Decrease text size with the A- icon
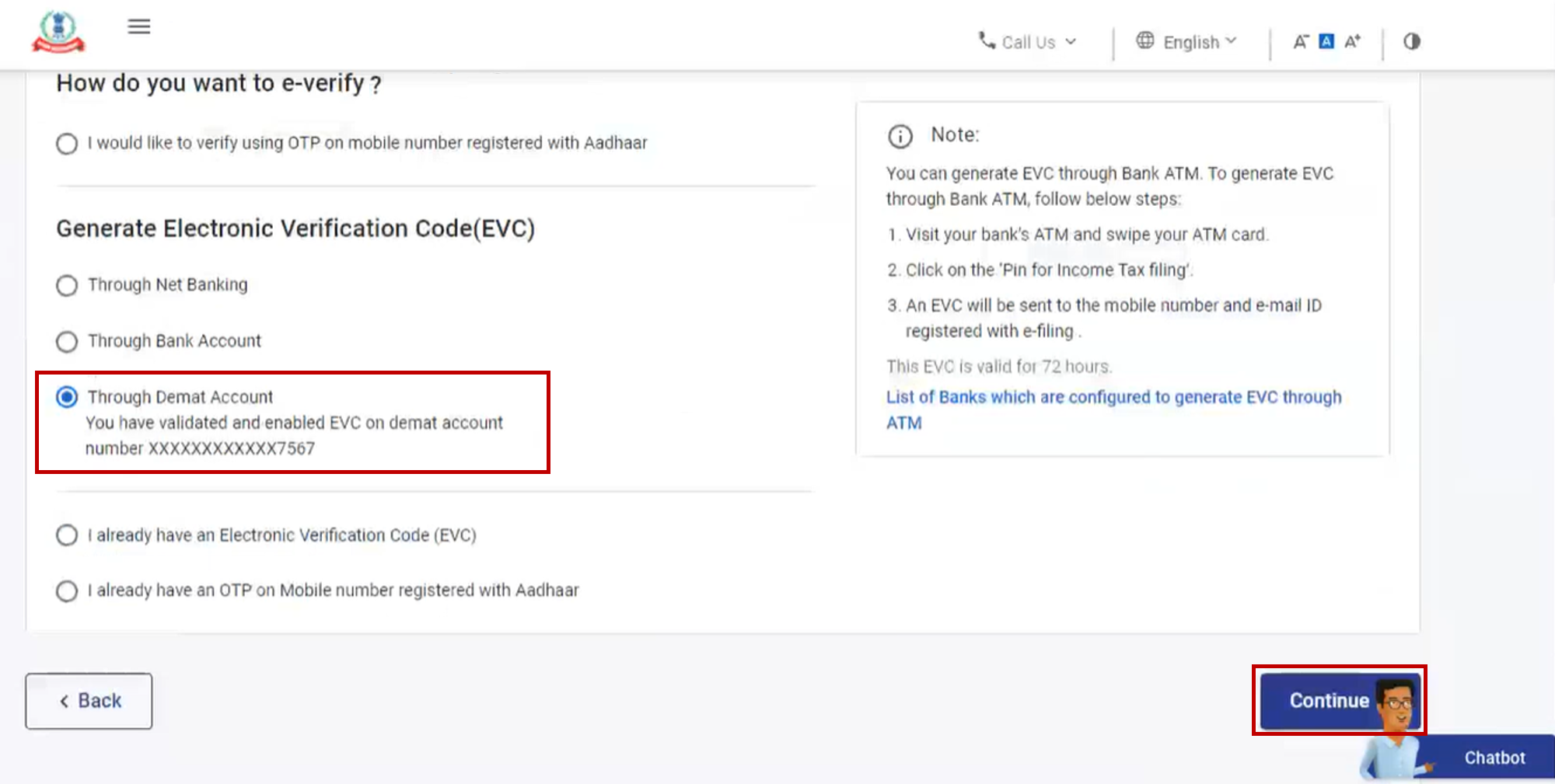The height and width of the screenshot is (784, 1555). coord(1299,41)
